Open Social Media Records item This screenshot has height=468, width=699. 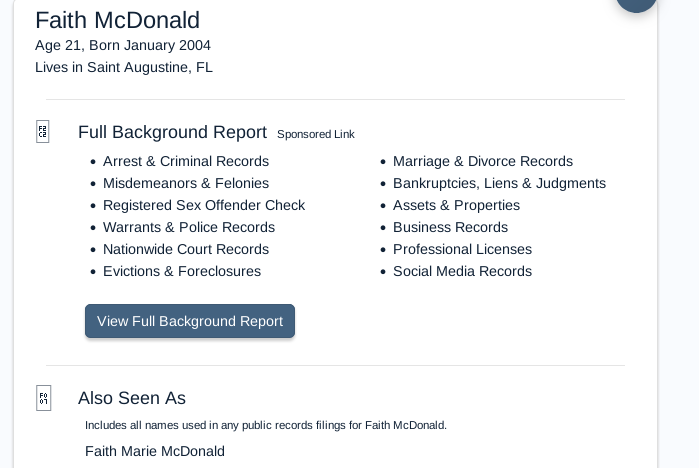[462, 271]
